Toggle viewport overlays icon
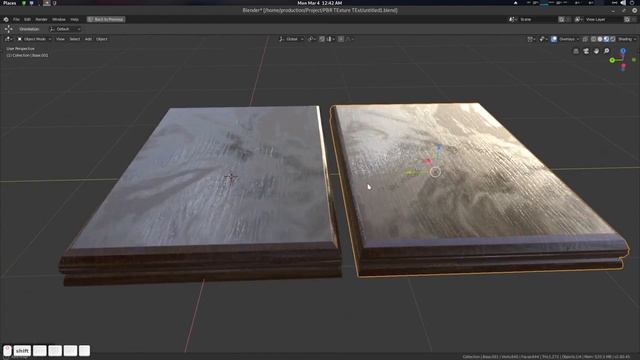The height and width of the screenshot is (360, 640). pos(554,39)
